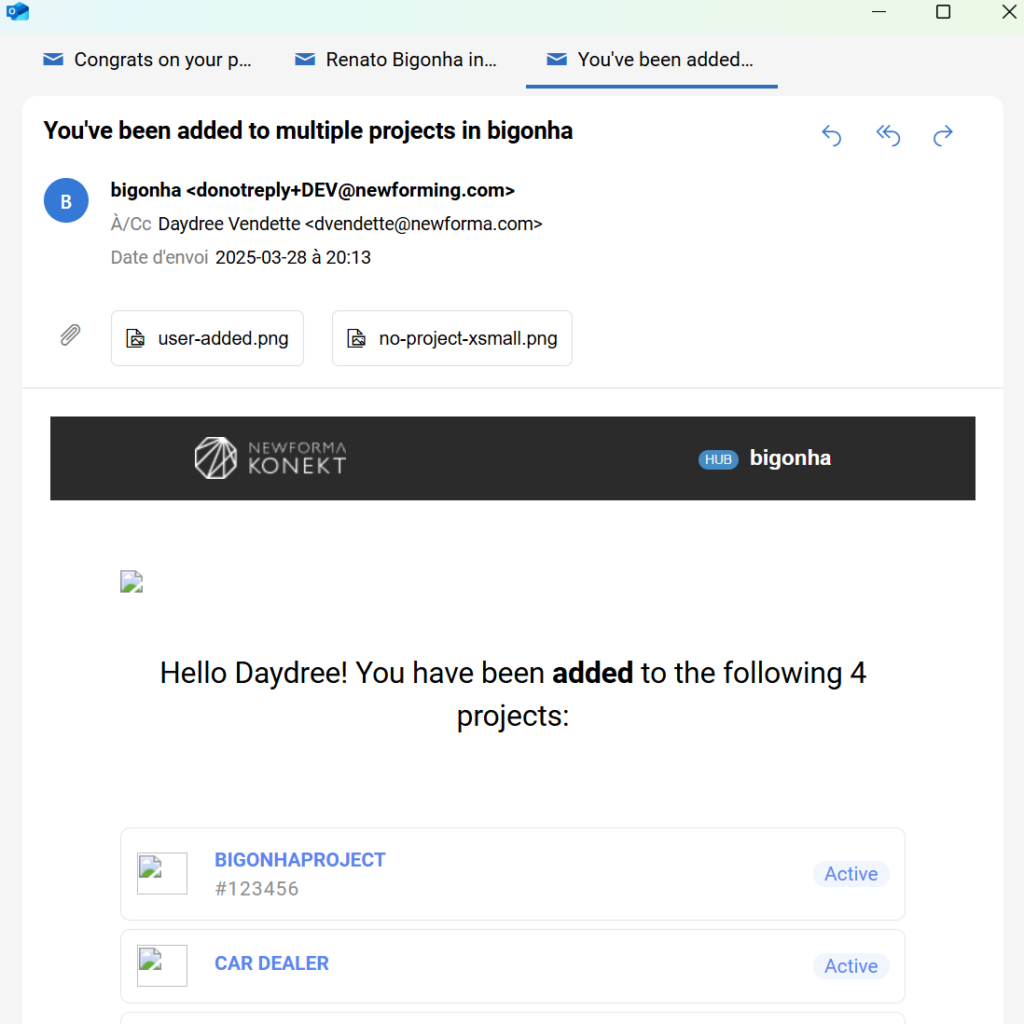Switch to the 'Congrats on your p...' tab

point(148,59)
